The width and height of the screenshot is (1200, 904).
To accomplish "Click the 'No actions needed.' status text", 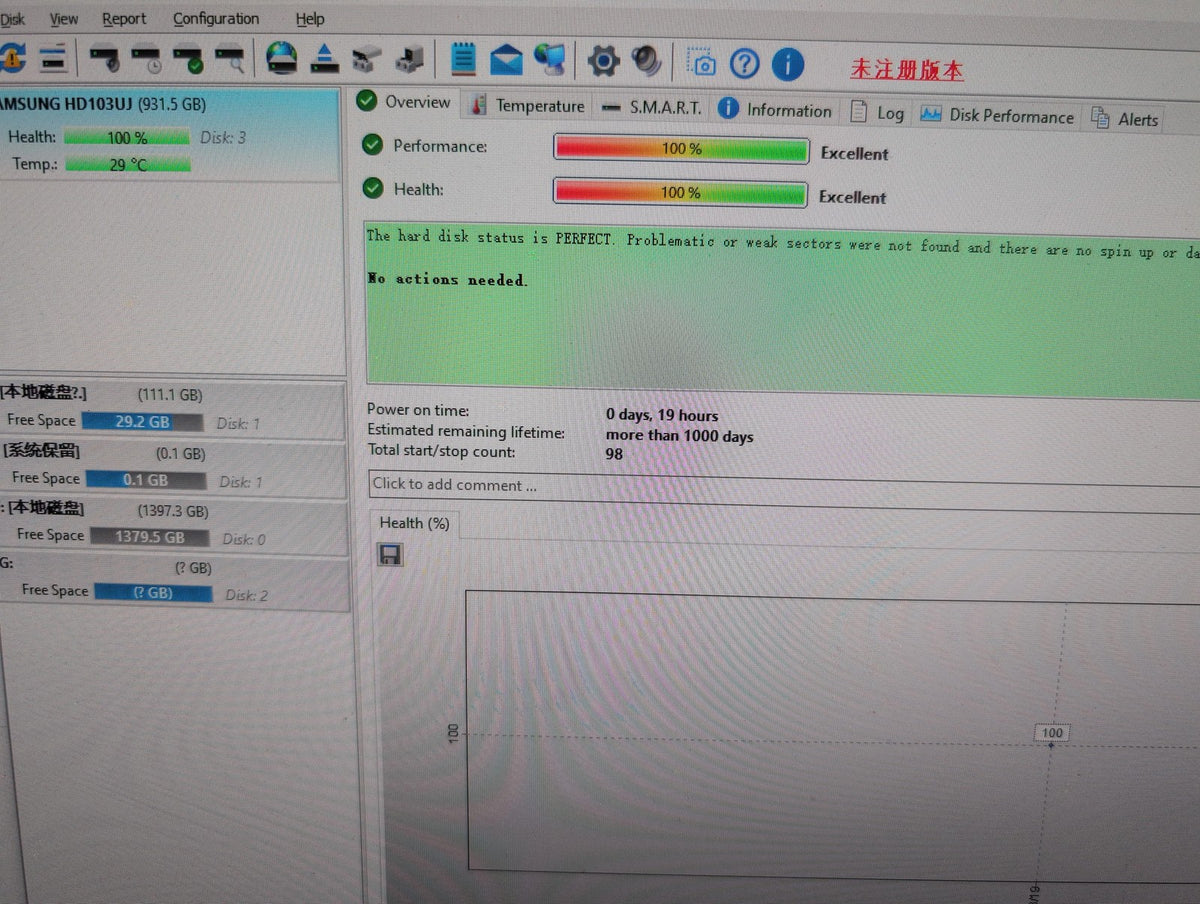I will pyautogui.click(x=447, y=279).
